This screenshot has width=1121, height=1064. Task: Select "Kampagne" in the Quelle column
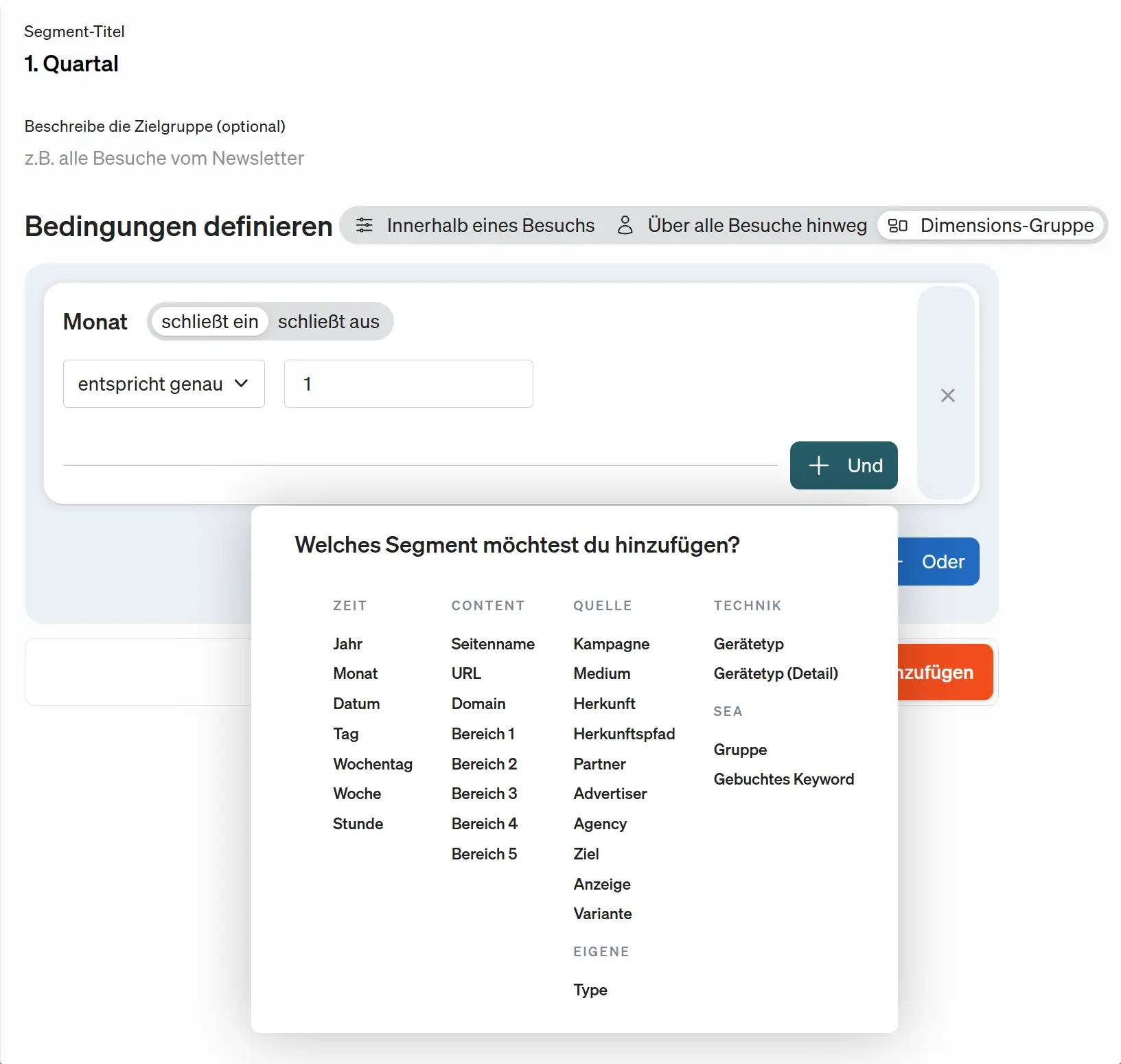(x=611, y=644)
